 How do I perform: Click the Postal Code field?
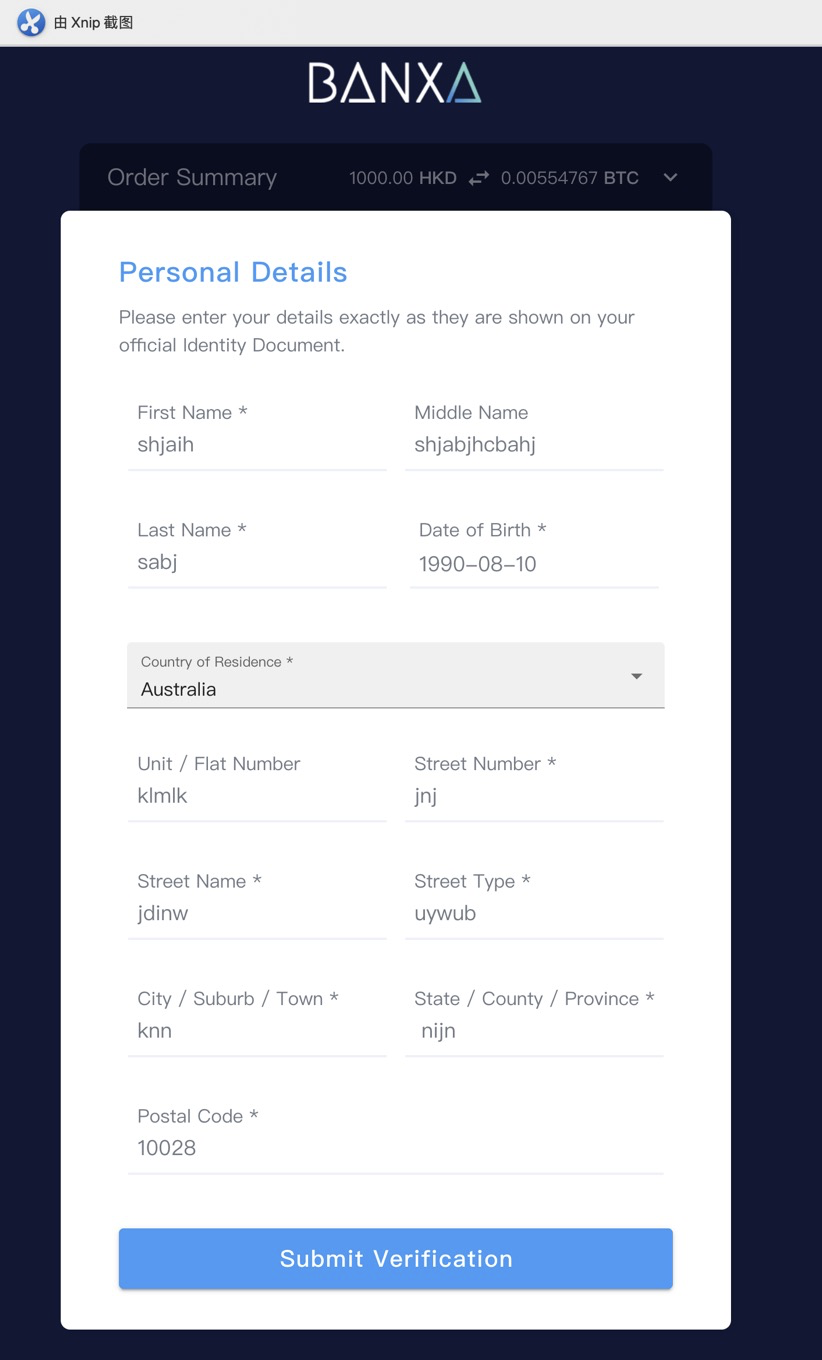pyautogui.click(x=395, y=1148)
